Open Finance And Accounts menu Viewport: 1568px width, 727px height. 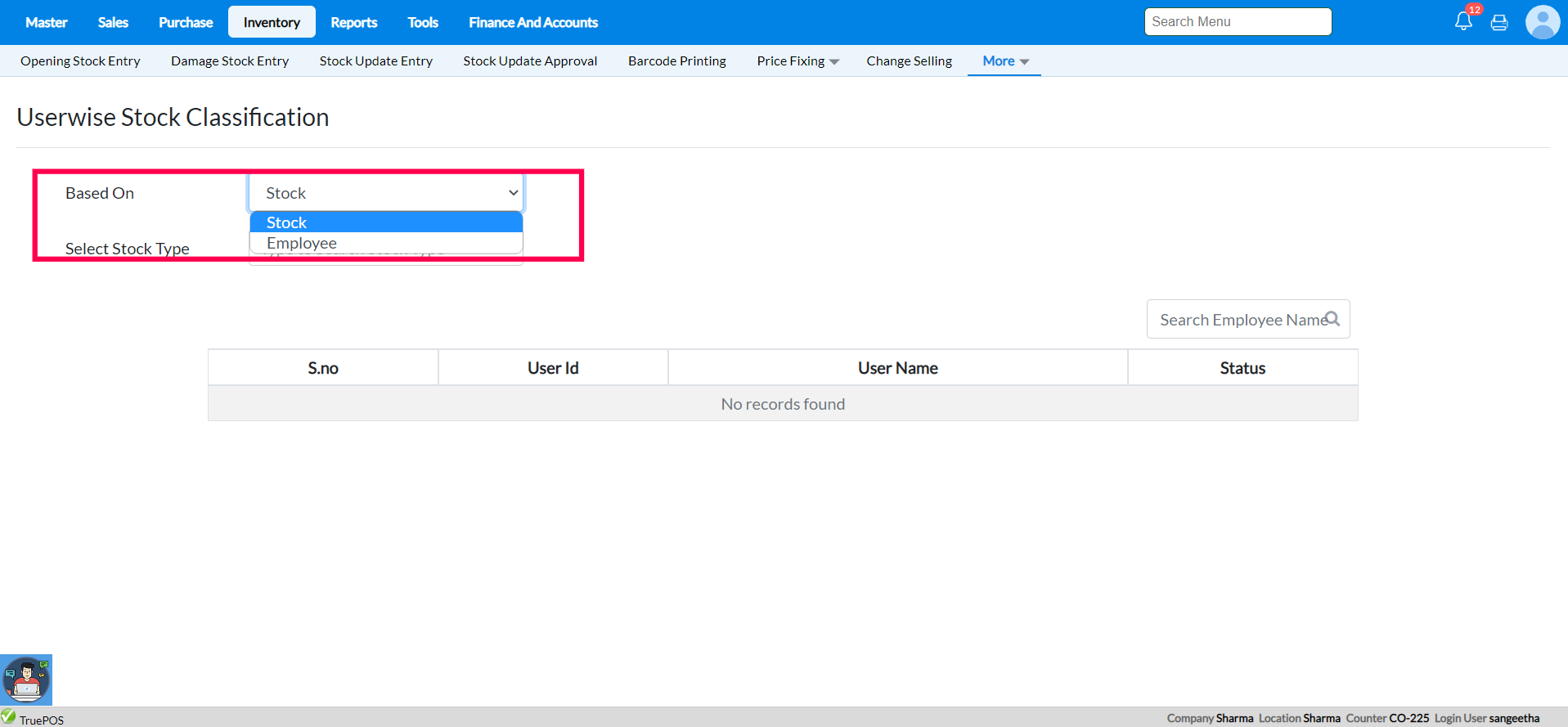pyautogui.click(x=533, y=22)
